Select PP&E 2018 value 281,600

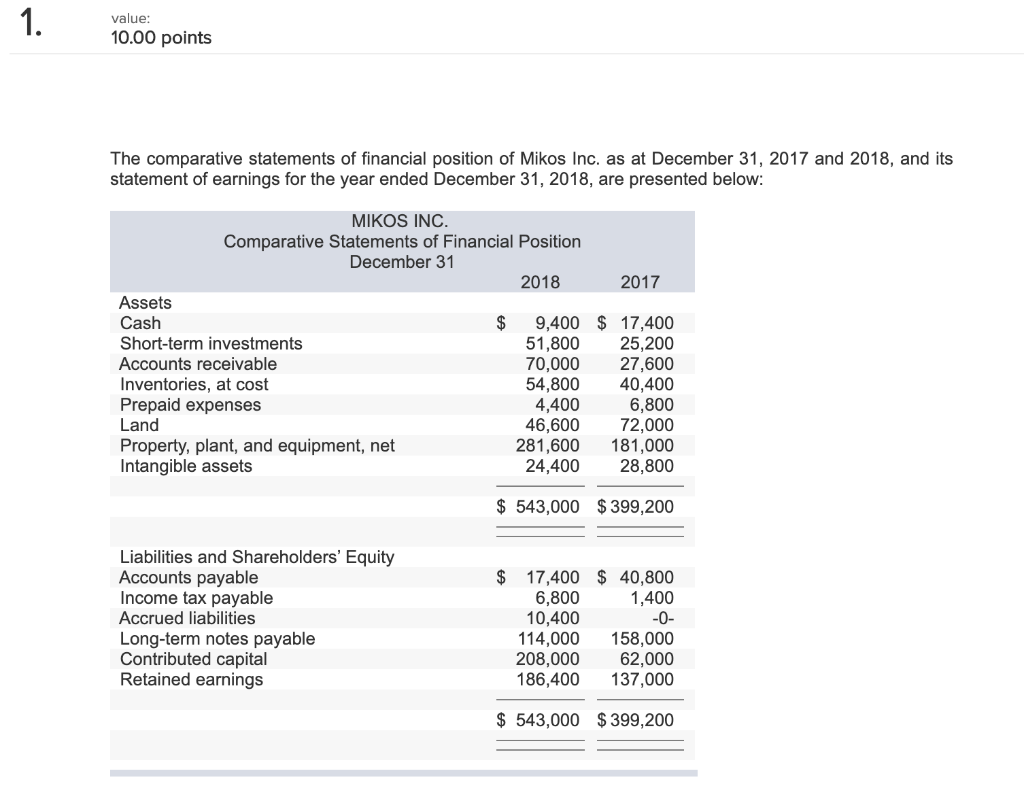547,446
